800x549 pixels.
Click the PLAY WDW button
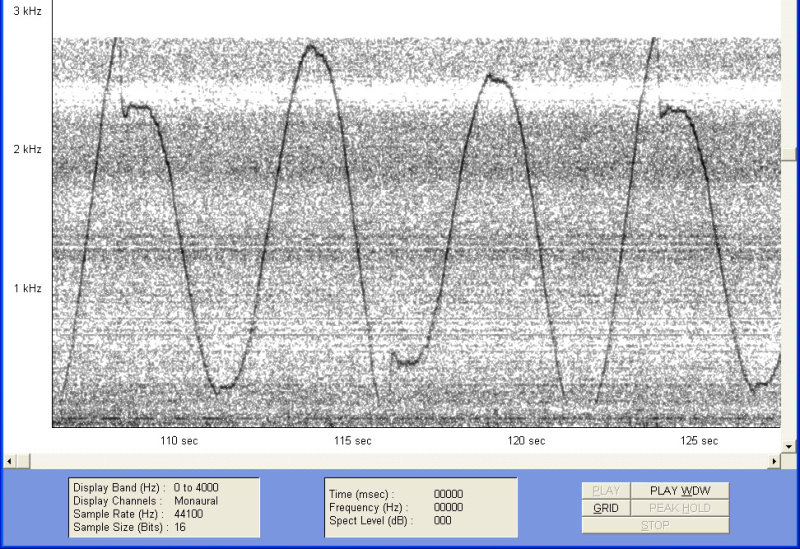pyautogui.click(x=680, y=491)
